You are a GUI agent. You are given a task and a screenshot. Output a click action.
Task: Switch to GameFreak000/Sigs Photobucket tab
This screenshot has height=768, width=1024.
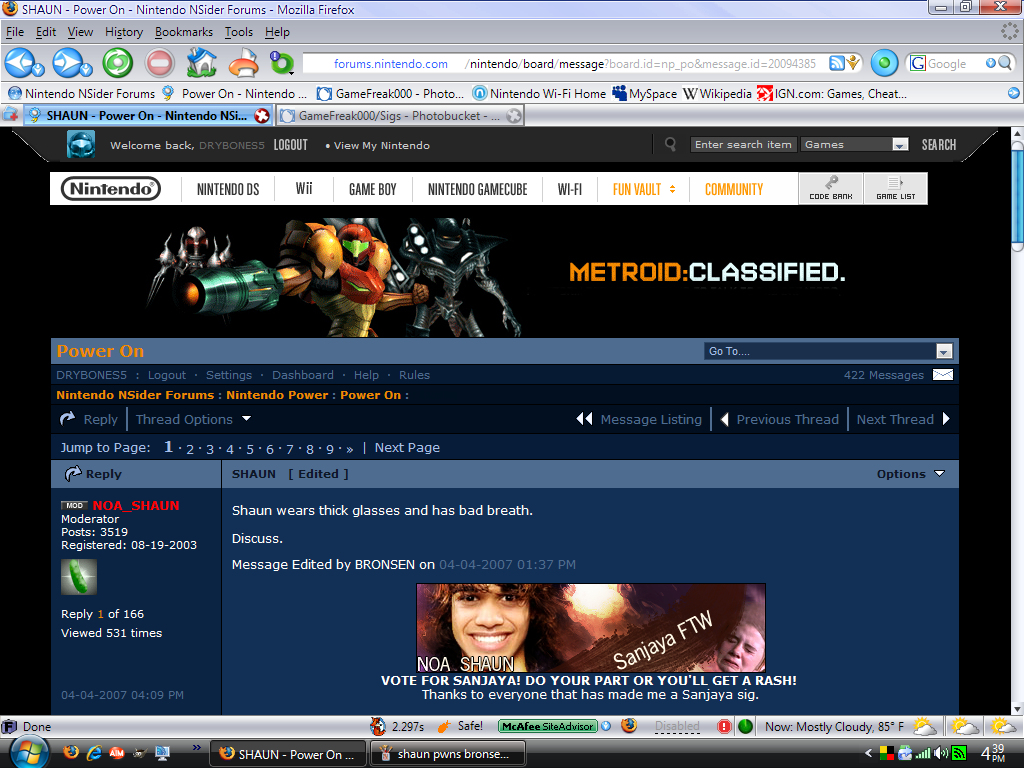point(400,116)
